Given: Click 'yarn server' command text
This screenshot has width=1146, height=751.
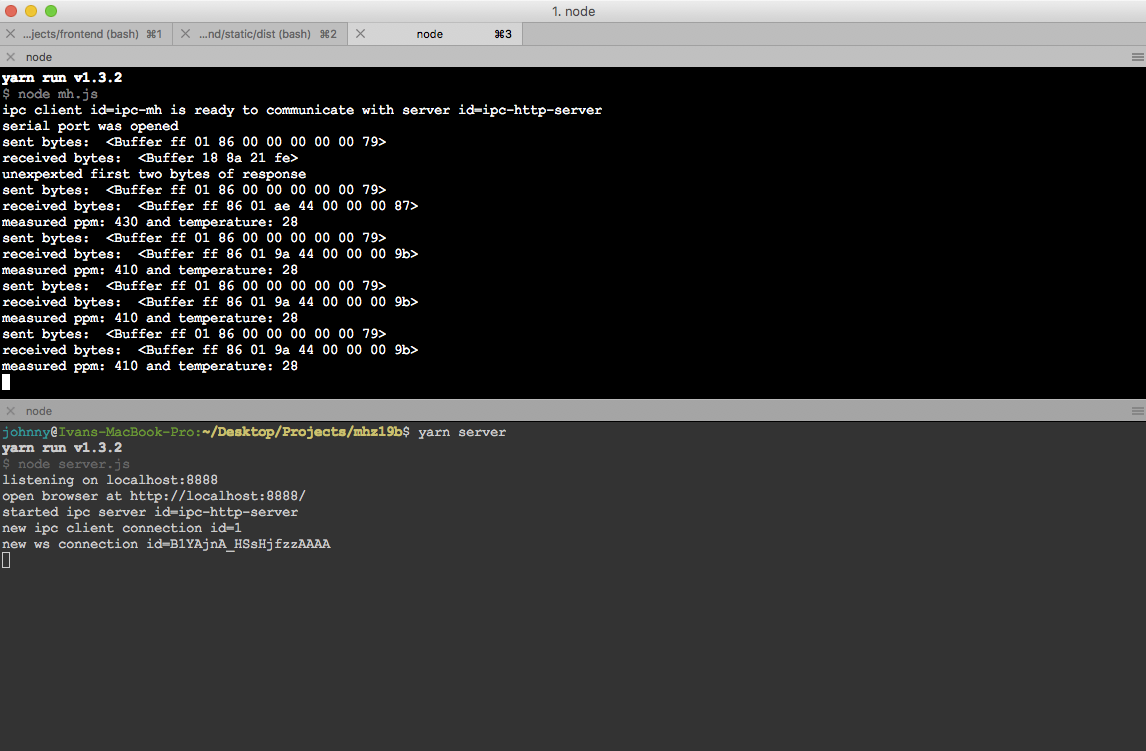Looking at the screenshot, I should tap(462, 432).
